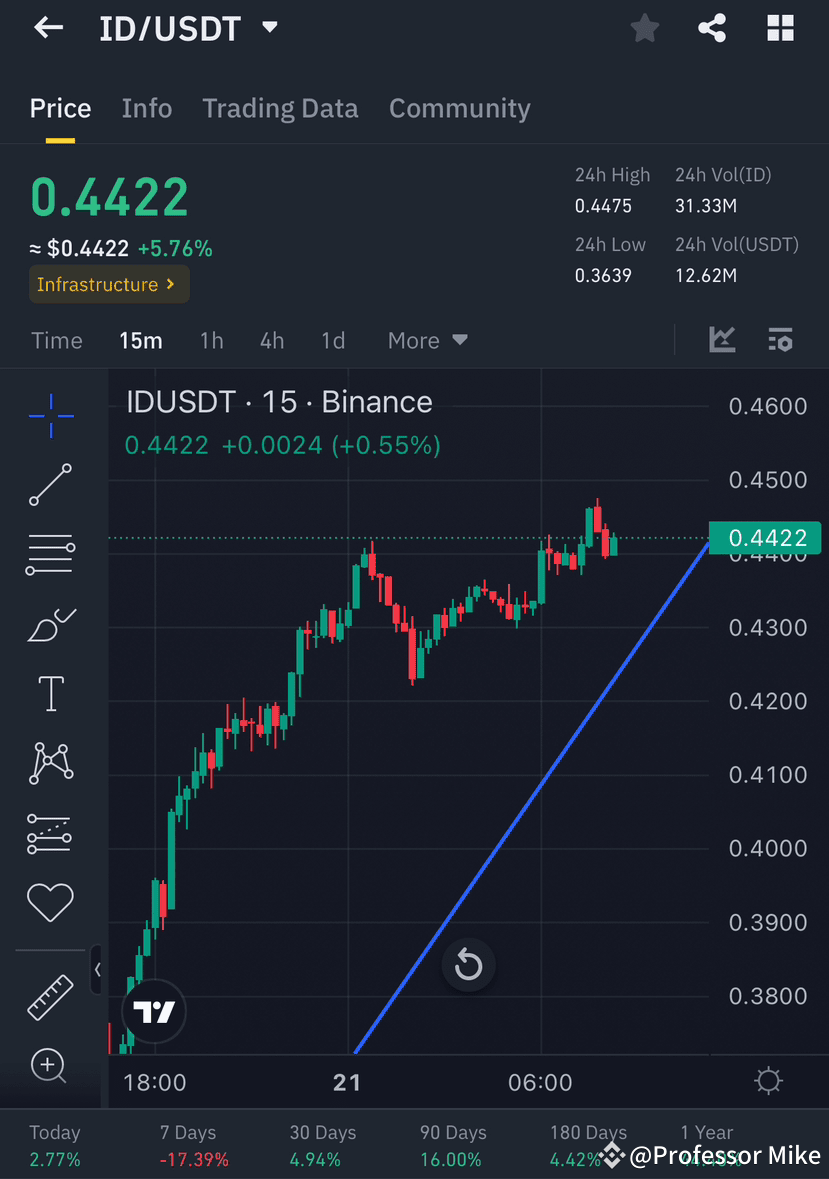
Task: Expand the More timeframes dropdown
Action: (427, 340)
